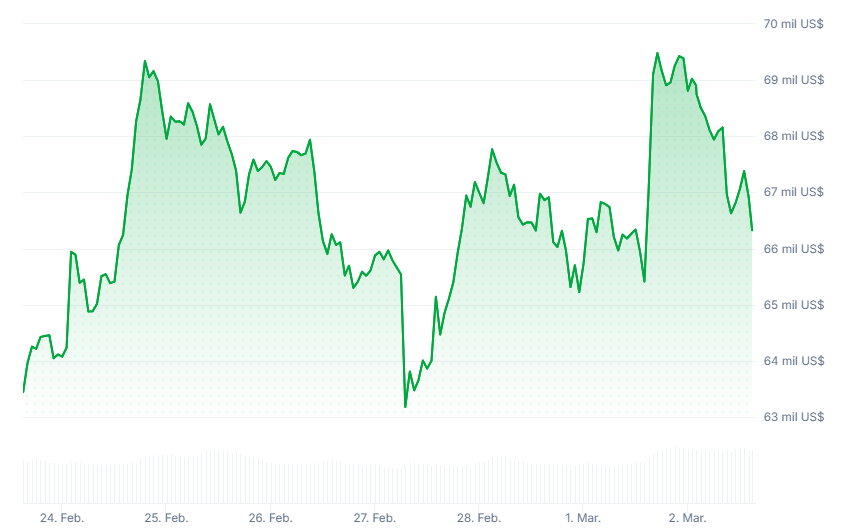This screenshot has height=530, width=847.
Task: Click the 26. Feb. axis label
Action: pos(270,518)
